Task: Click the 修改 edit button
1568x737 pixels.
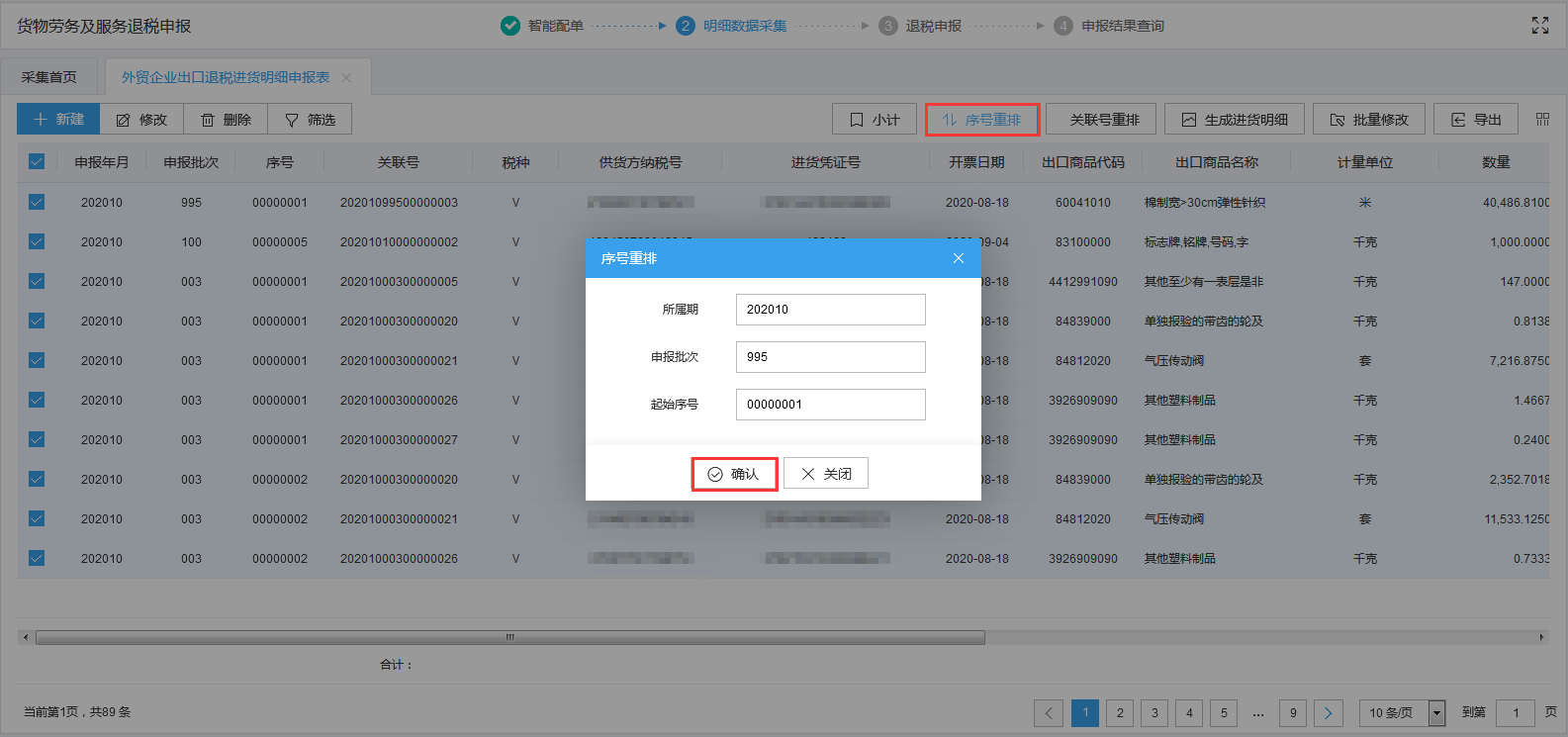Action: [141, 119]
